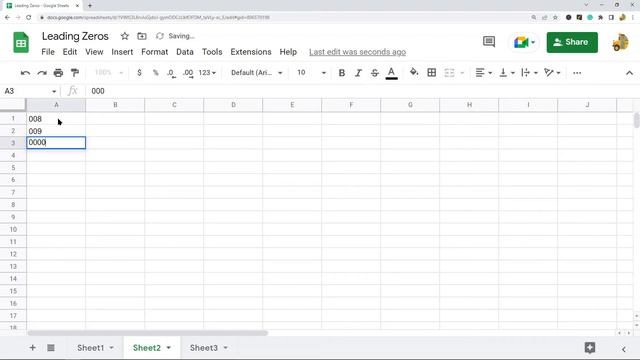Switch to the Sheet3 tab

pos(204,348)
